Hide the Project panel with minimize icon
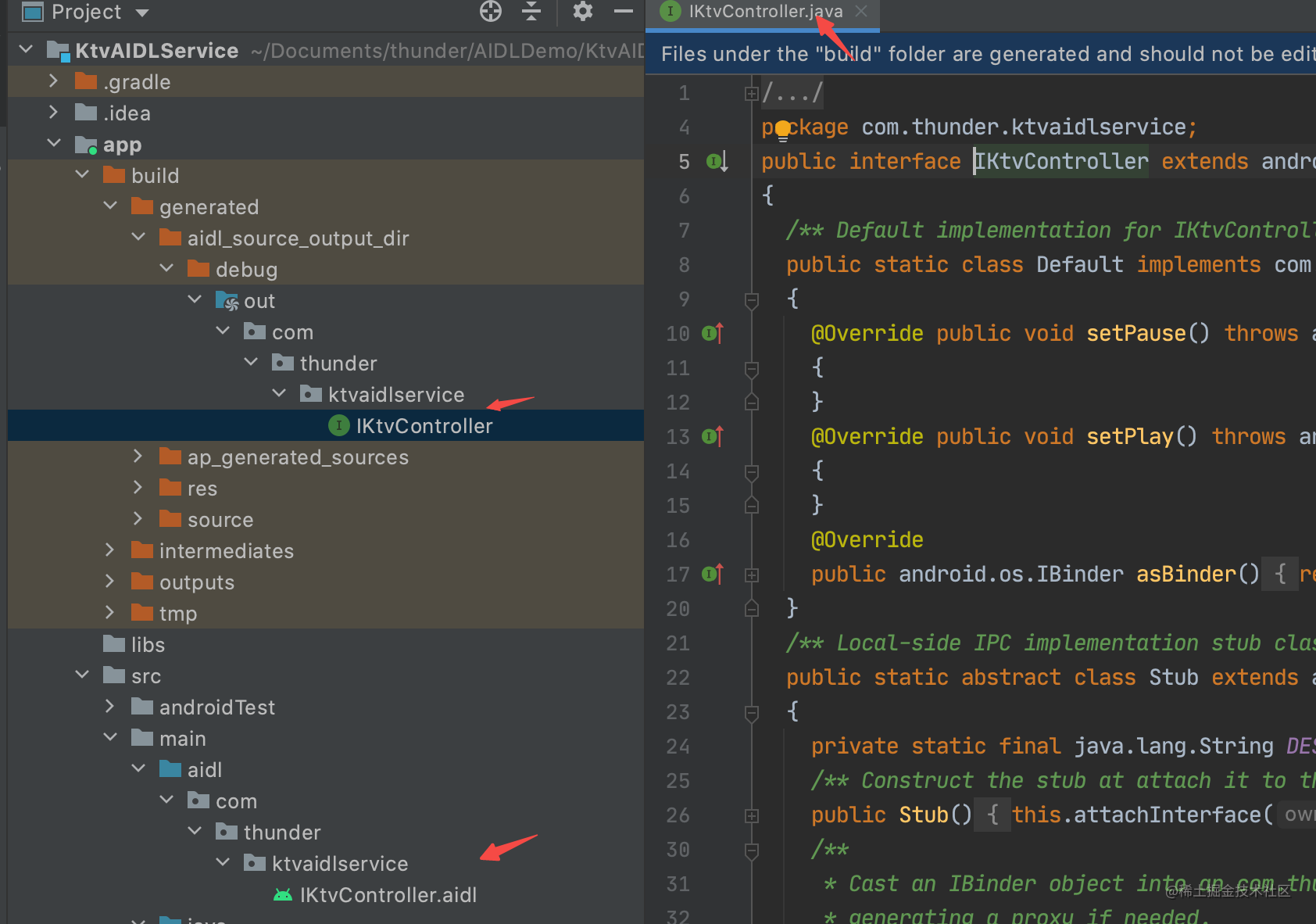Screen dimensions: 1316x924 (624, 11)
